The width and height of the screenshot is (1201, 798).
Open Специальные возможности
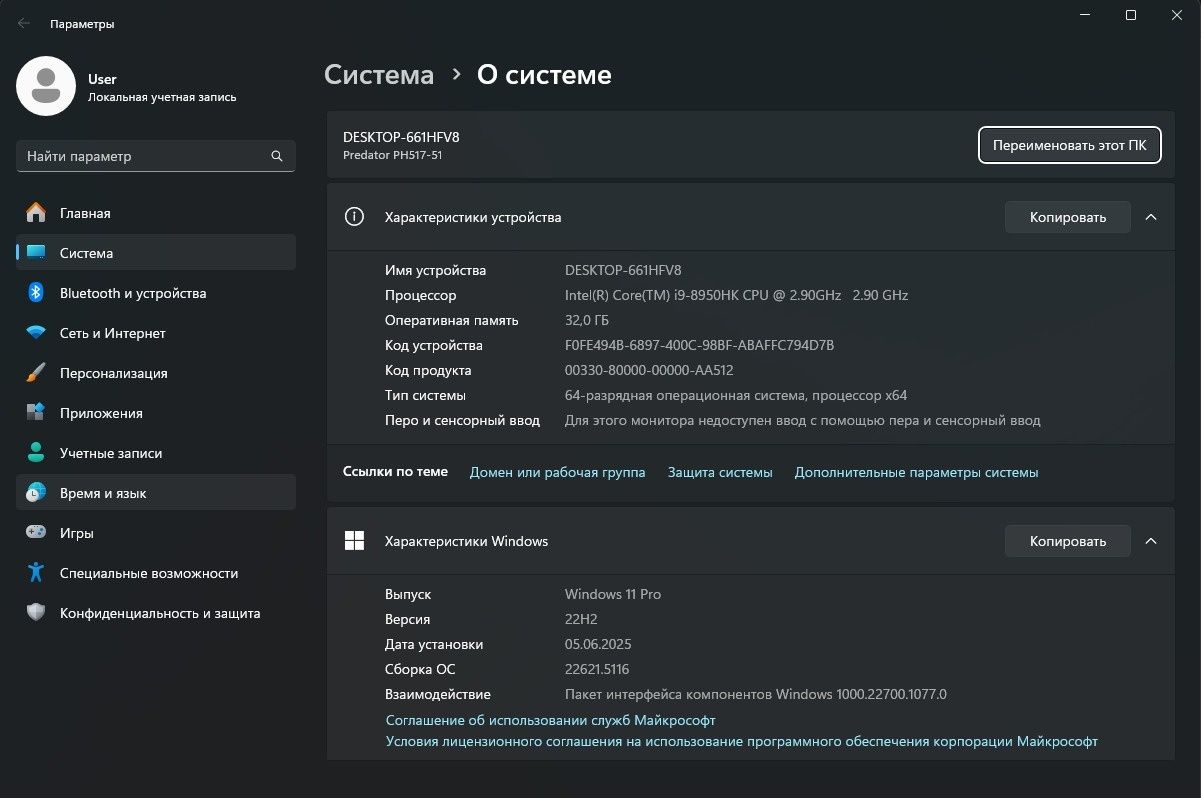pyautogui.click(x=156, y=573)
